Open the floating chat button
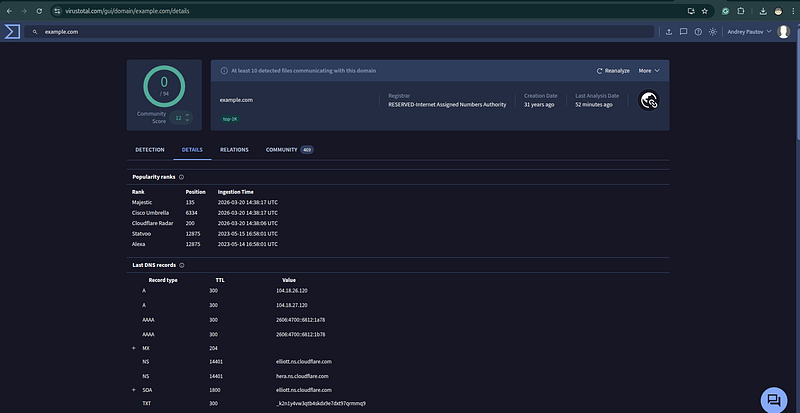 (x=774, y=400)
